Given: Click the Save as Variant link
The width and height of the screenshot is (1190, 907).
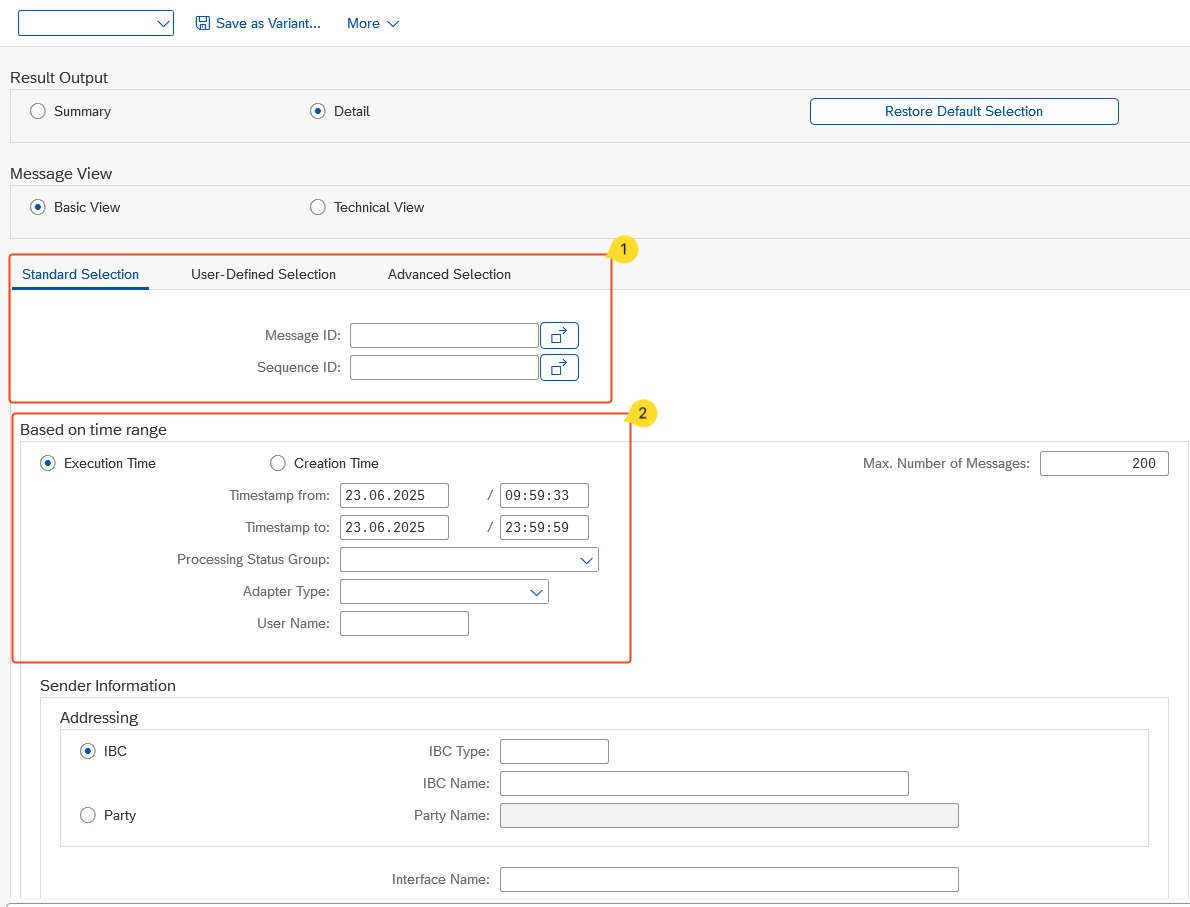Looking at the screenshot, I should point(267,23).
